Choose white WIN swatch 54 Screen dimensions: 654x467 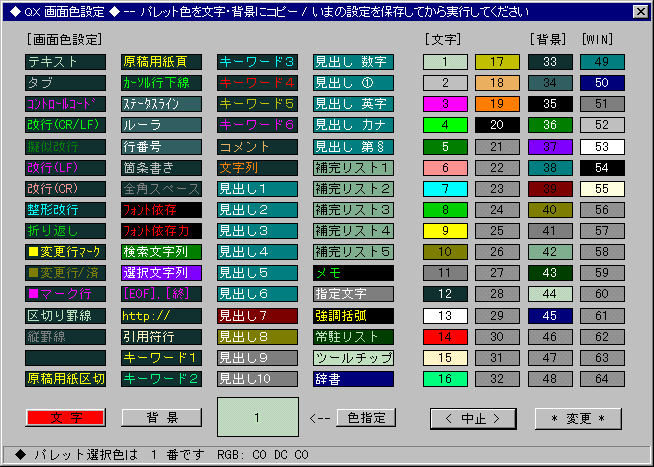coord(602,167)
